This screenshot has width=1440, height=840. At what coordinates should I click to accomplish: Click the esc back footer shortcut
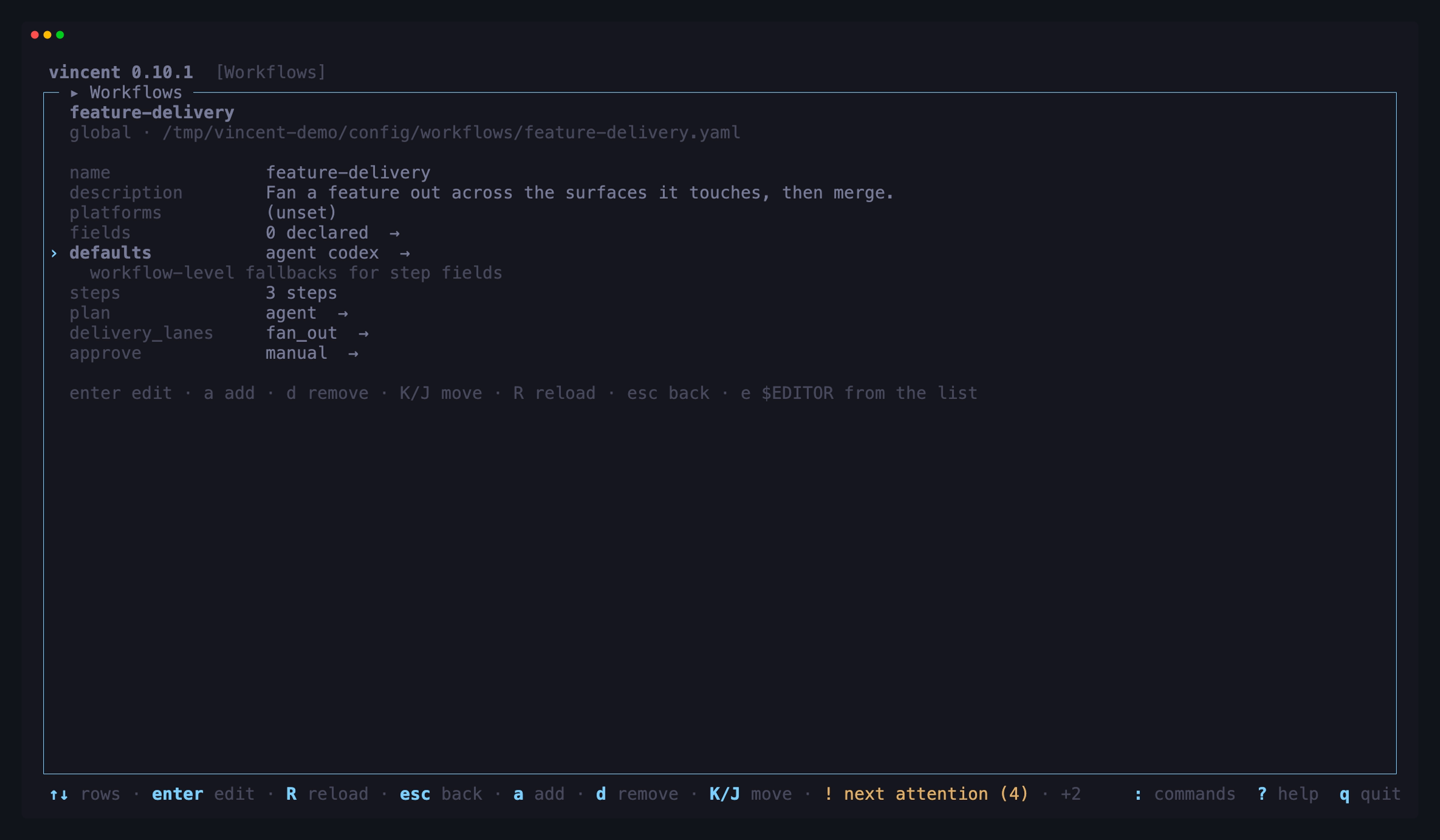441,794
